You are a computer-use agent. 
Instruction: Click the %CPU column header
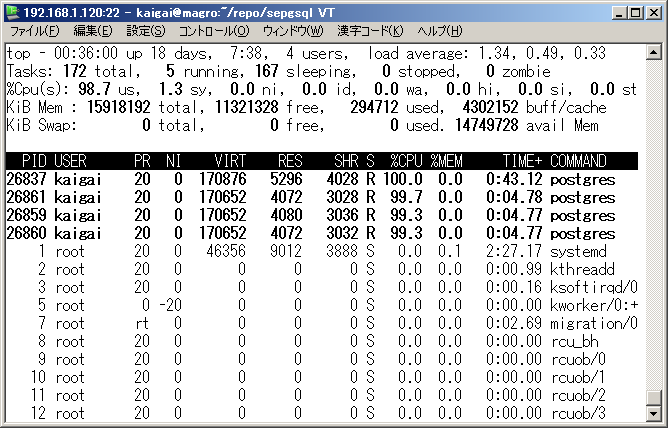pos(405,161)
